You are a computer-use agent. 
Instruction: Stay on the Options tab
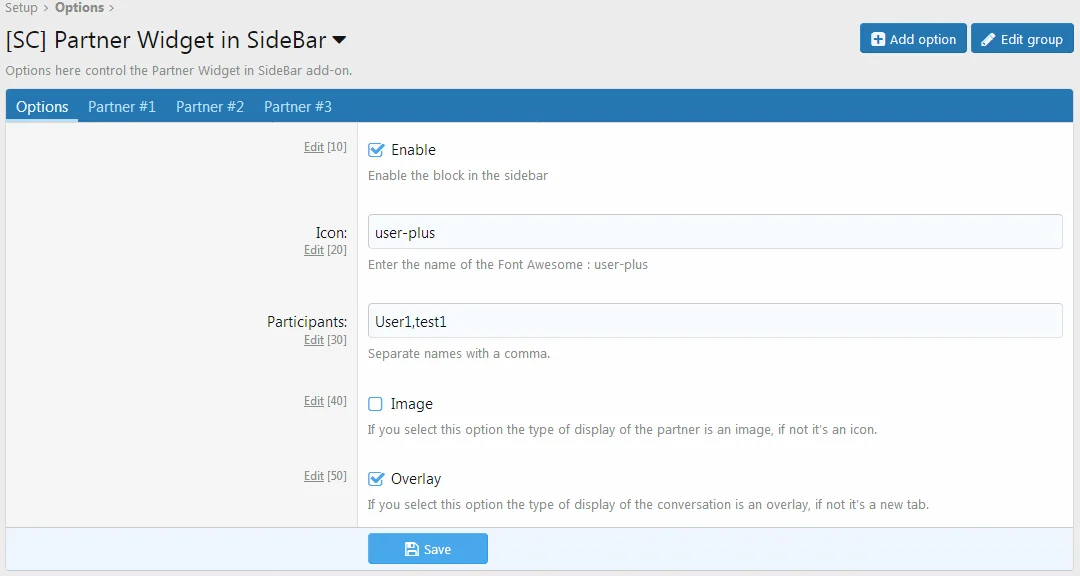(x=41, y=106)
